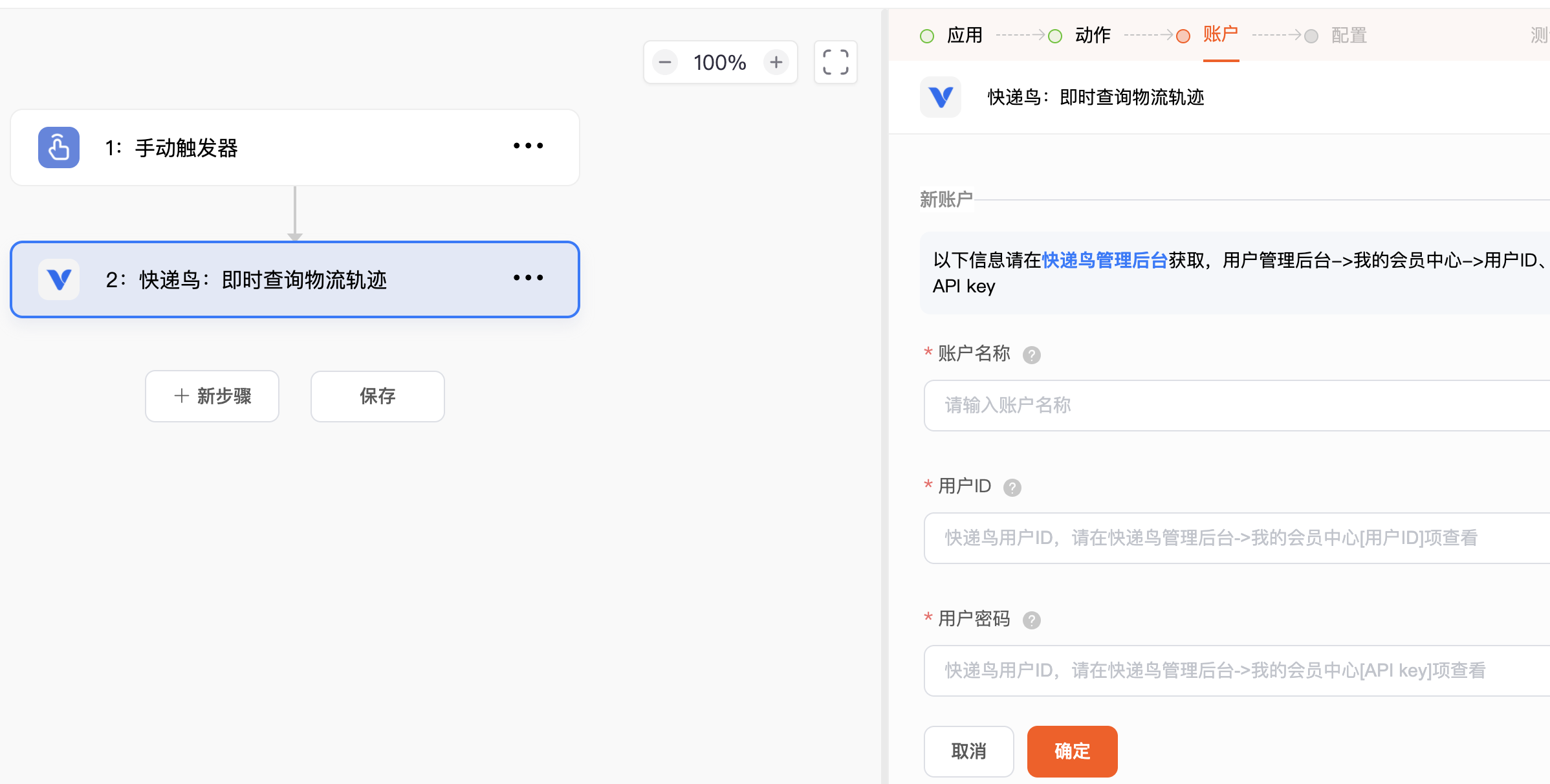Click the zoom in plus icon
The image size is (1550, 784).
(776, 63)
